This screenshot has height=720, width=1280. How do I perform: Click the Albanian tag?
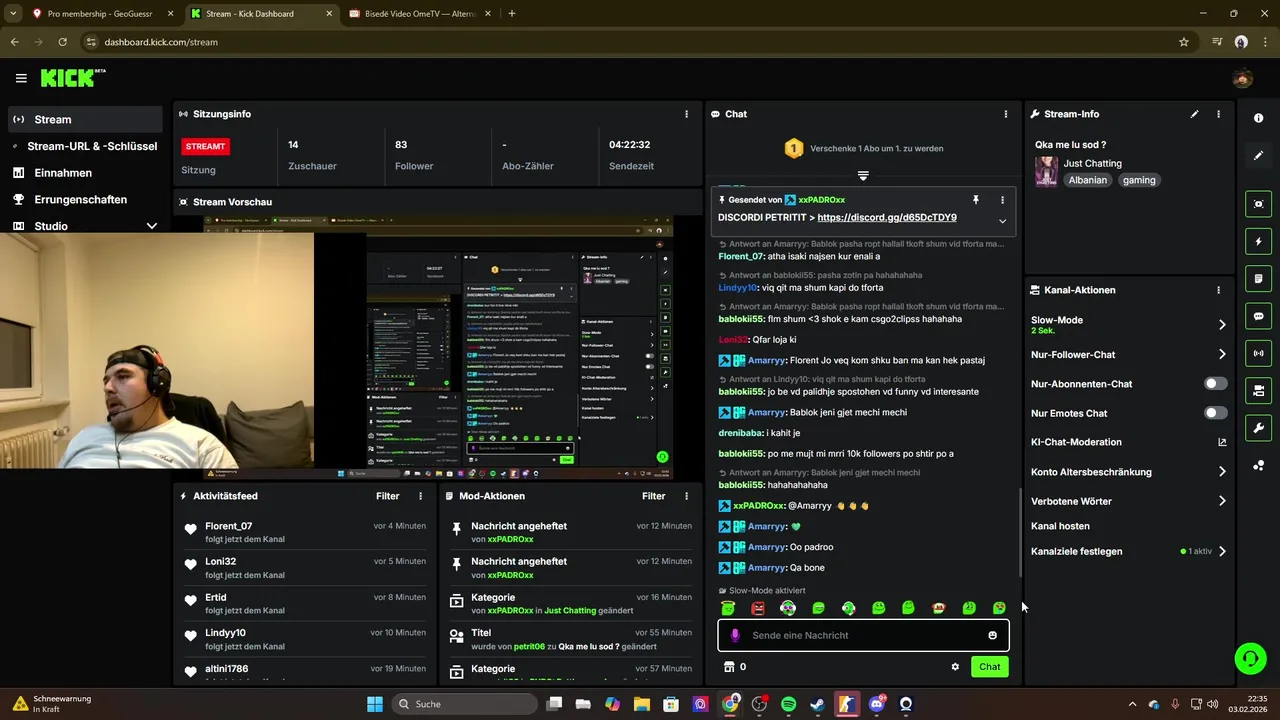pyautogui.click(x=1088, y=180)
